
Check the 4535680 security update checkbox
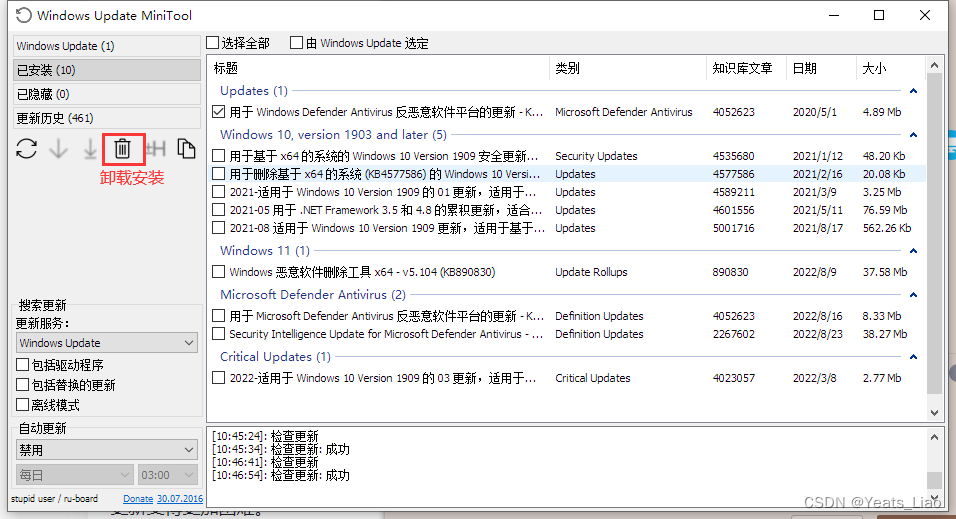point(218,156)
